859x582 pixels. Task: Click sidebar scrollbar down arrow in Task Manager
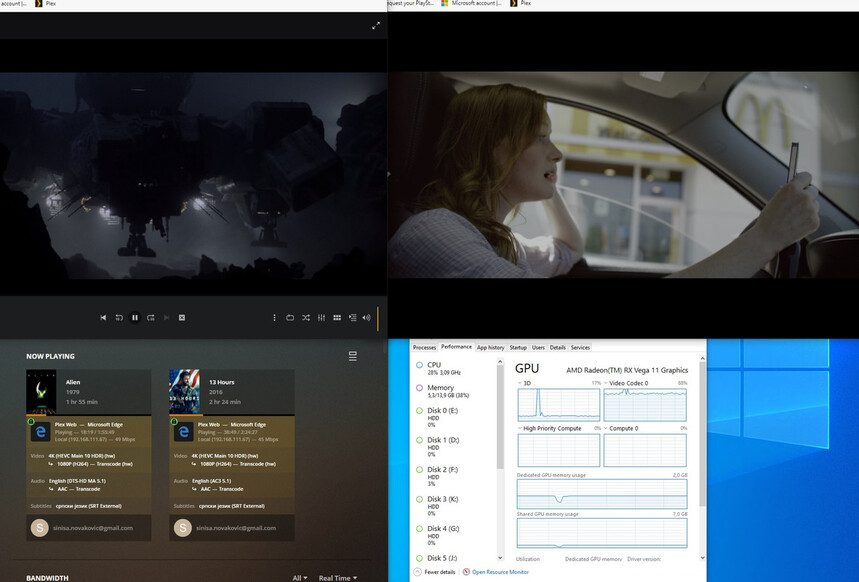tap(500, 558)
